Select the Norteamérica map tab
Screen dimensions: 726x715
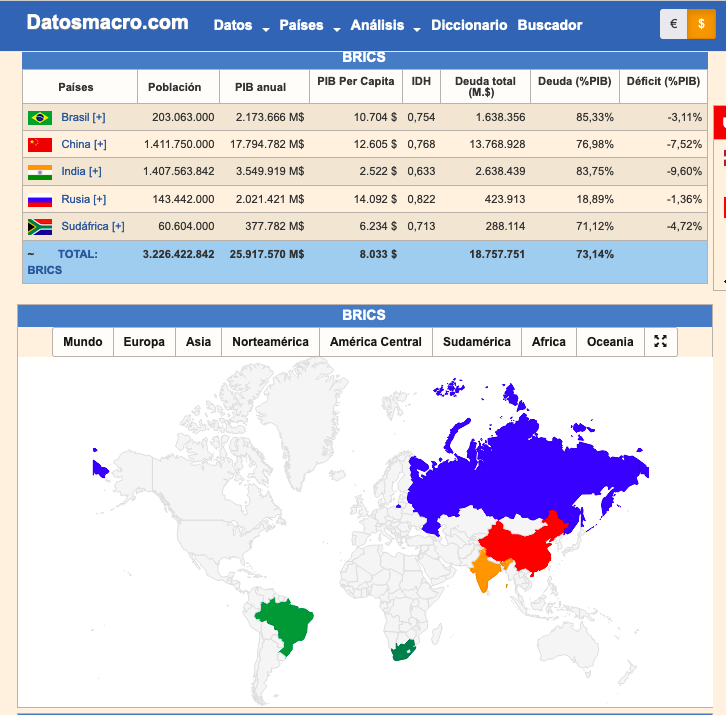pyautogui.click(x=270, y=342)
